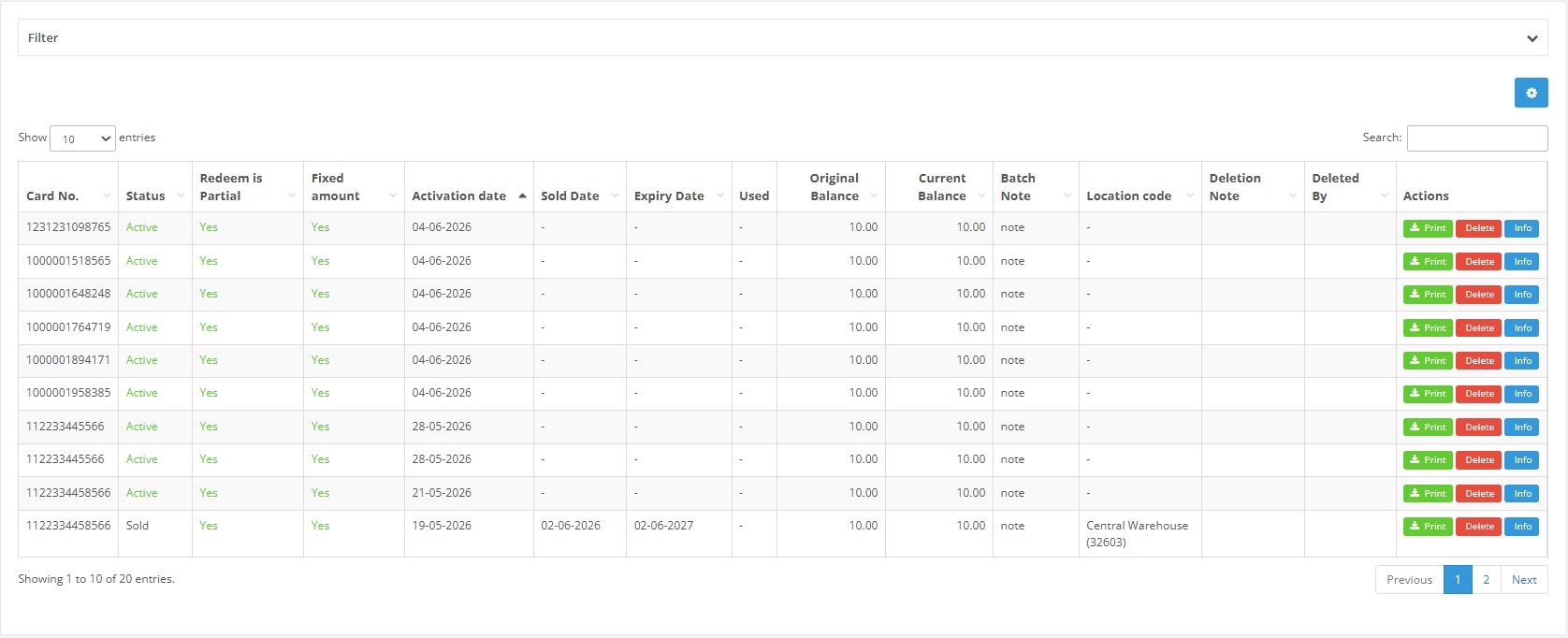Select card number 1231231098765 cell
This screenshot has height=638, width=1568.
(68, 227)
